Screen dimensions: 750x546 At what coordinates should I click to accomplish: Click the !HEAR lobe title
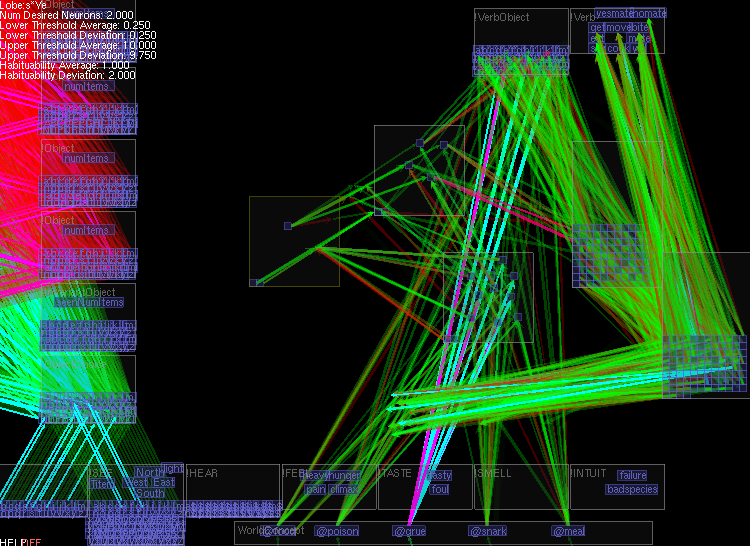(203, 473)
